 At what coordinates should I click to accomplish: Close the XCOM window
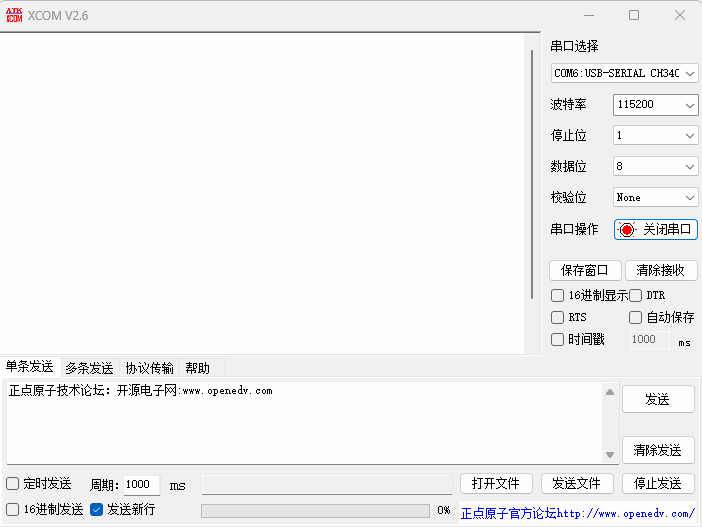(680, 15)
